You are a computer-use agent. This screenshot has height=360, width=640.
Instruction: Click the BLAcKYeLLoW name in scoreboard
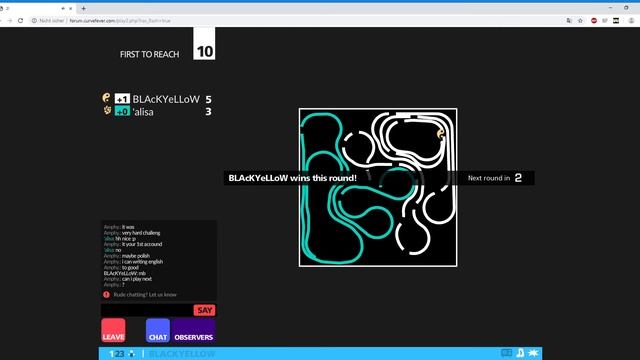pyautogui.click(x=166, y=99)
